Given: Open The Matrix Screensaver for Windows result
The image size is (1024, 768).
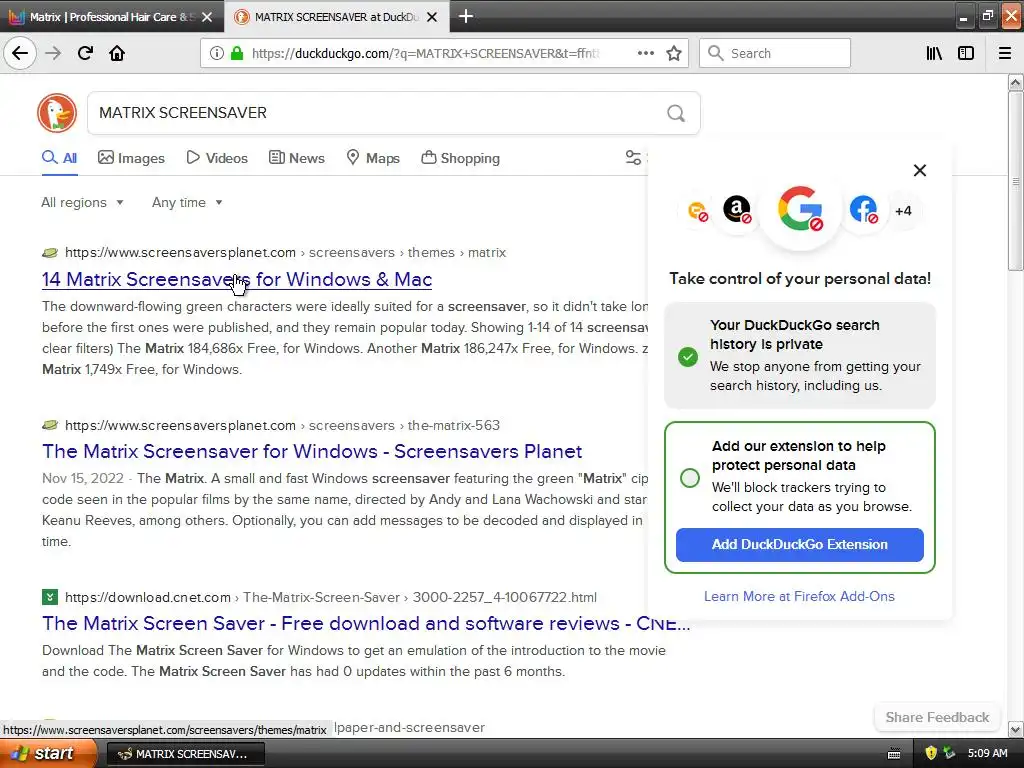Looking at the screenshot, I should tap(312, 451).
